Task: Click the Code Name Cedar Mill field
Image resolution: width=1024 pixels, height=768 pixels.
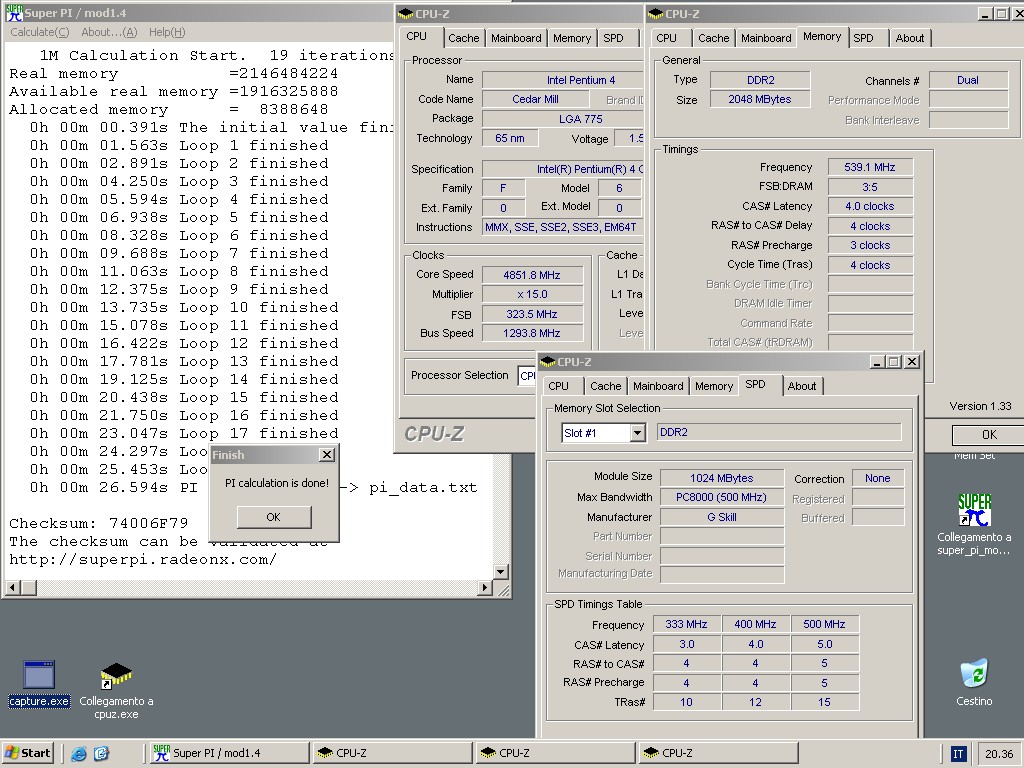Action: pos(535,99)
